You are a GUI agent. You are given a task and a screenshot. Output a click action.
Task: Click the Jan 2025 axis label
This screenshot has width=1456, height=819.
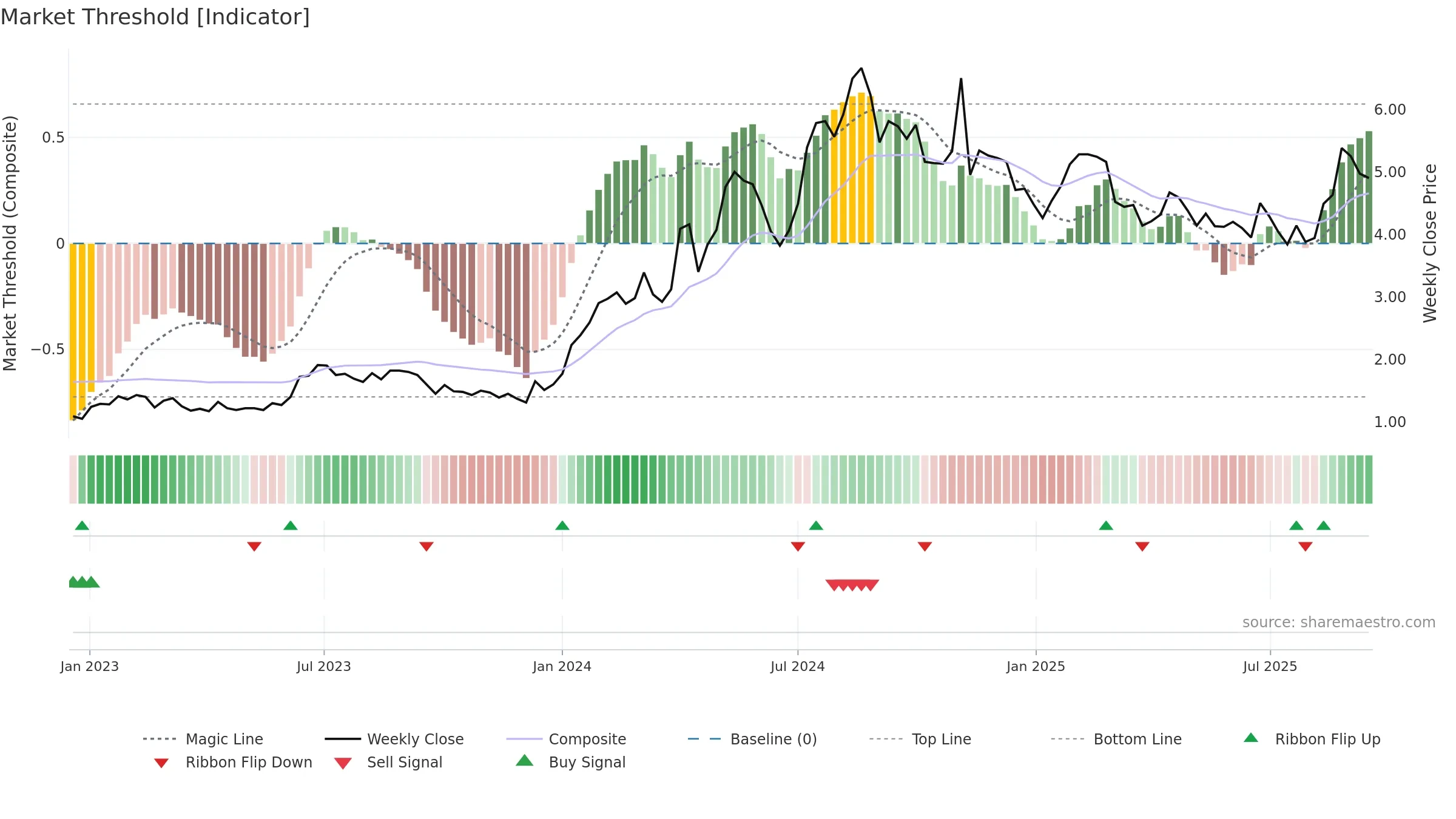(x=1036, y=666)
